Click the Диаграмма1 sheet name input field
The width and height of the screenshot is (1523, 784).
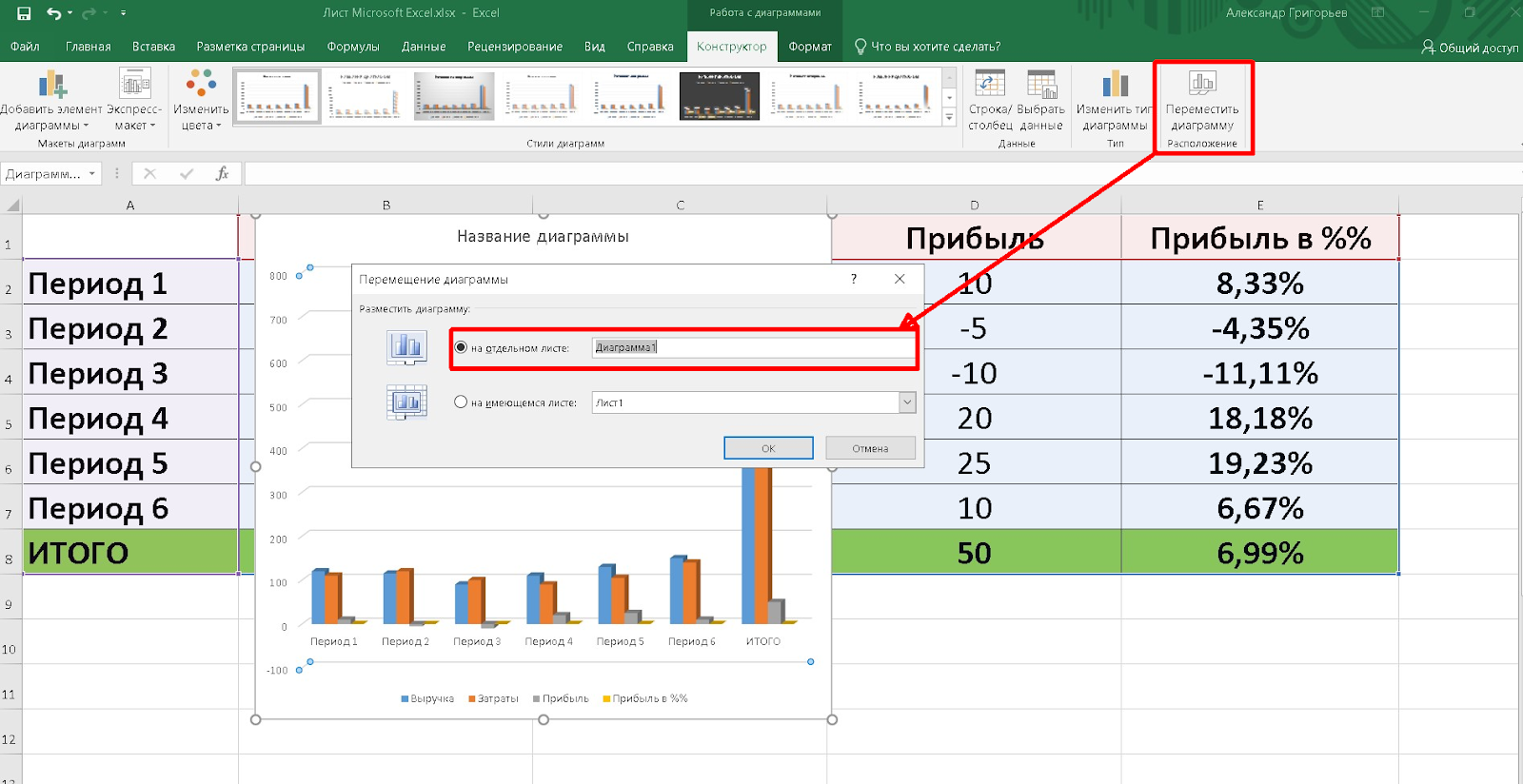(x=752, y=347)
